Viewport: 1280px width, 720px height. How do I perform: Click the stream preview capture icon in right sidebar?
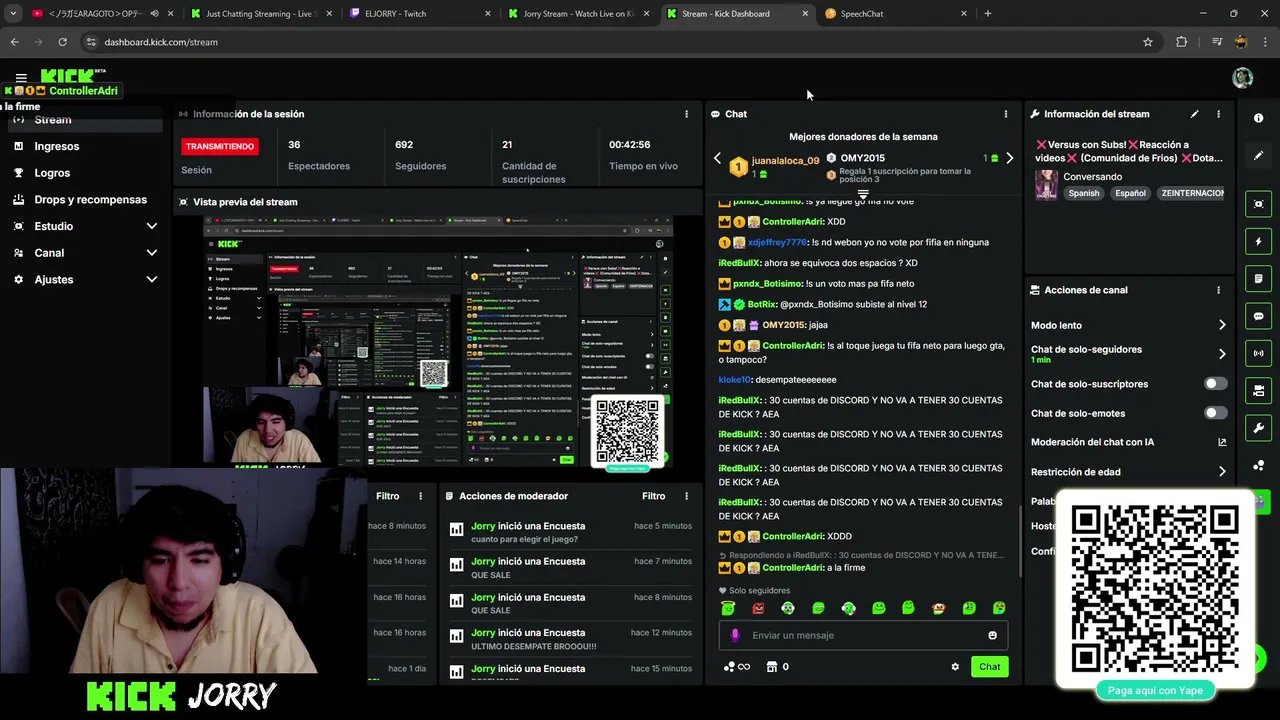tap(1258, 204)
